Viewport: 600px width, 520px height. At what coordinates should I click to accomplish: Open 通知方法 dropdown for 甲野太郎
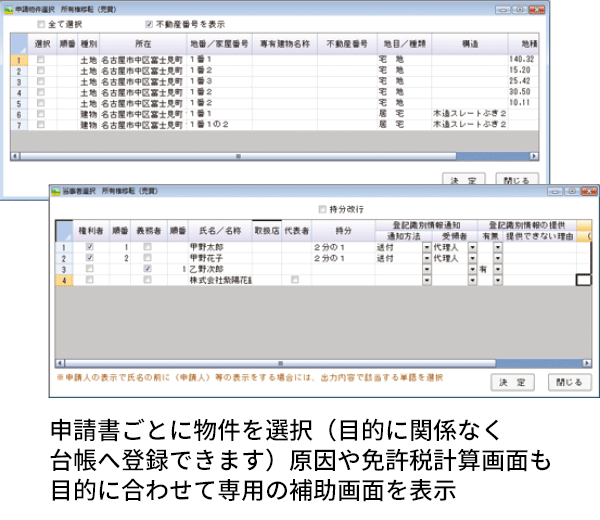coord(427,245)
